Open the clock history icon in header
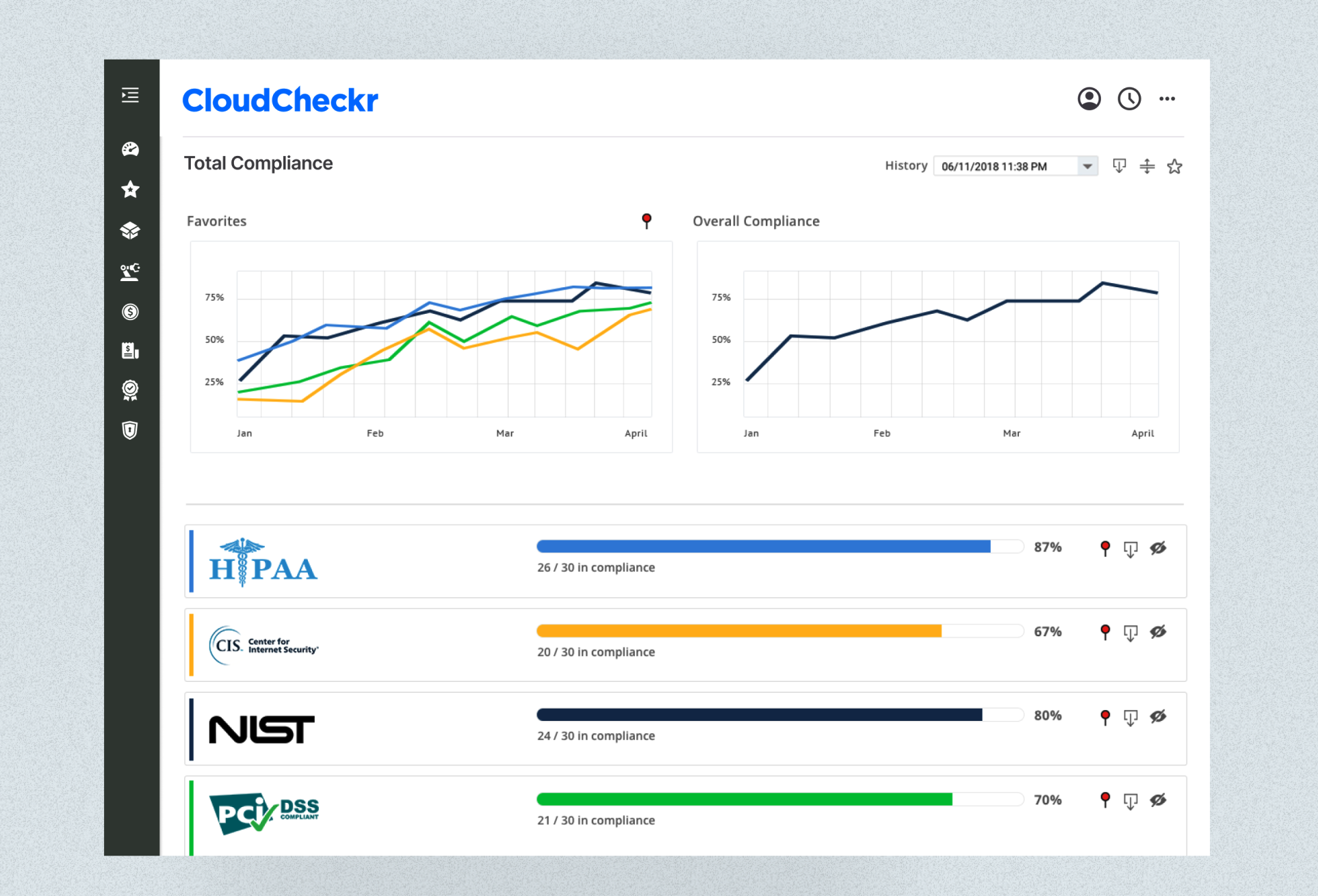The width and height of the screenshot is (1318, 896). click(x=1129, y=99)
